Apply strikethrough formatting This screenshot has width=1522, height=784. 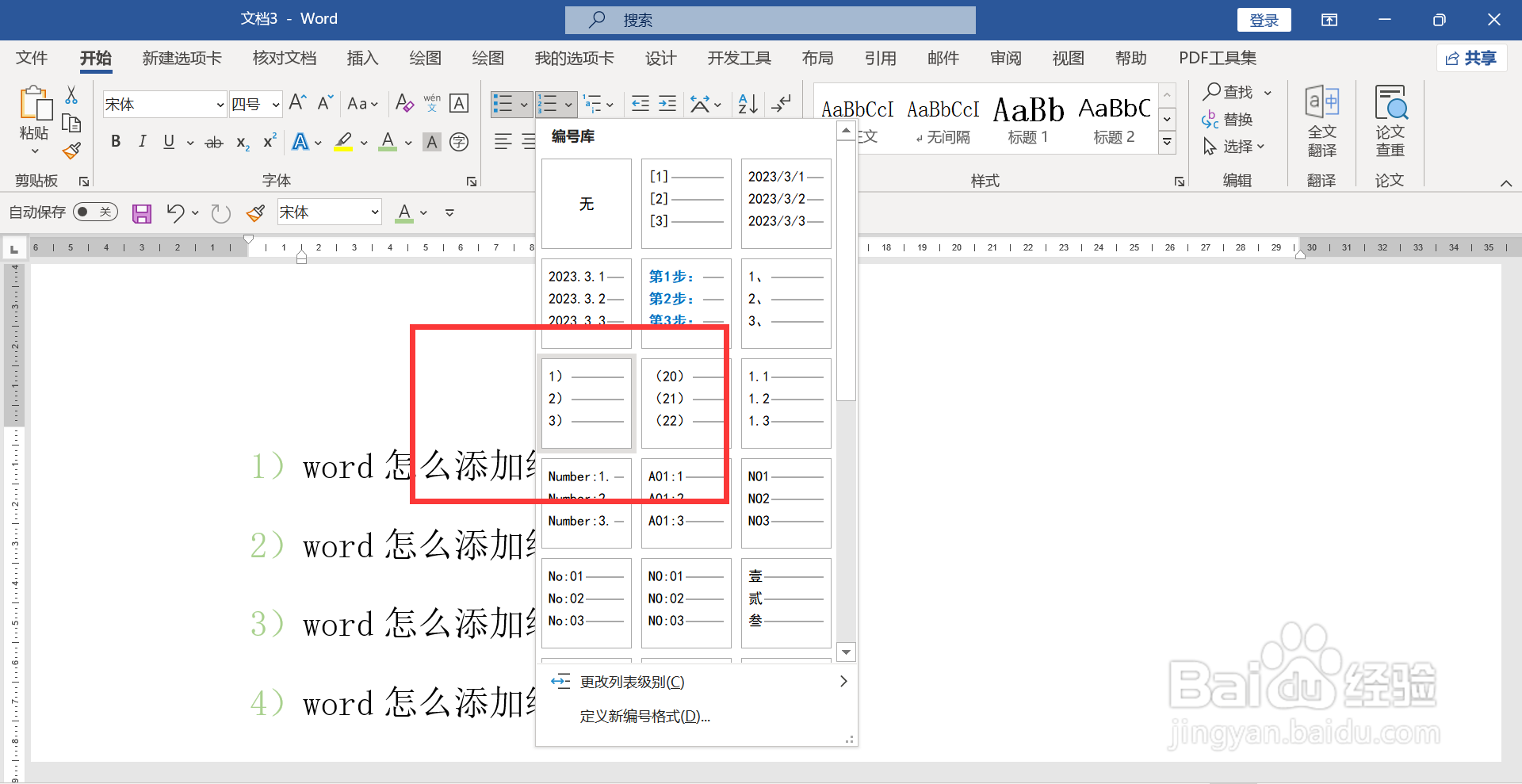[214, 143]
